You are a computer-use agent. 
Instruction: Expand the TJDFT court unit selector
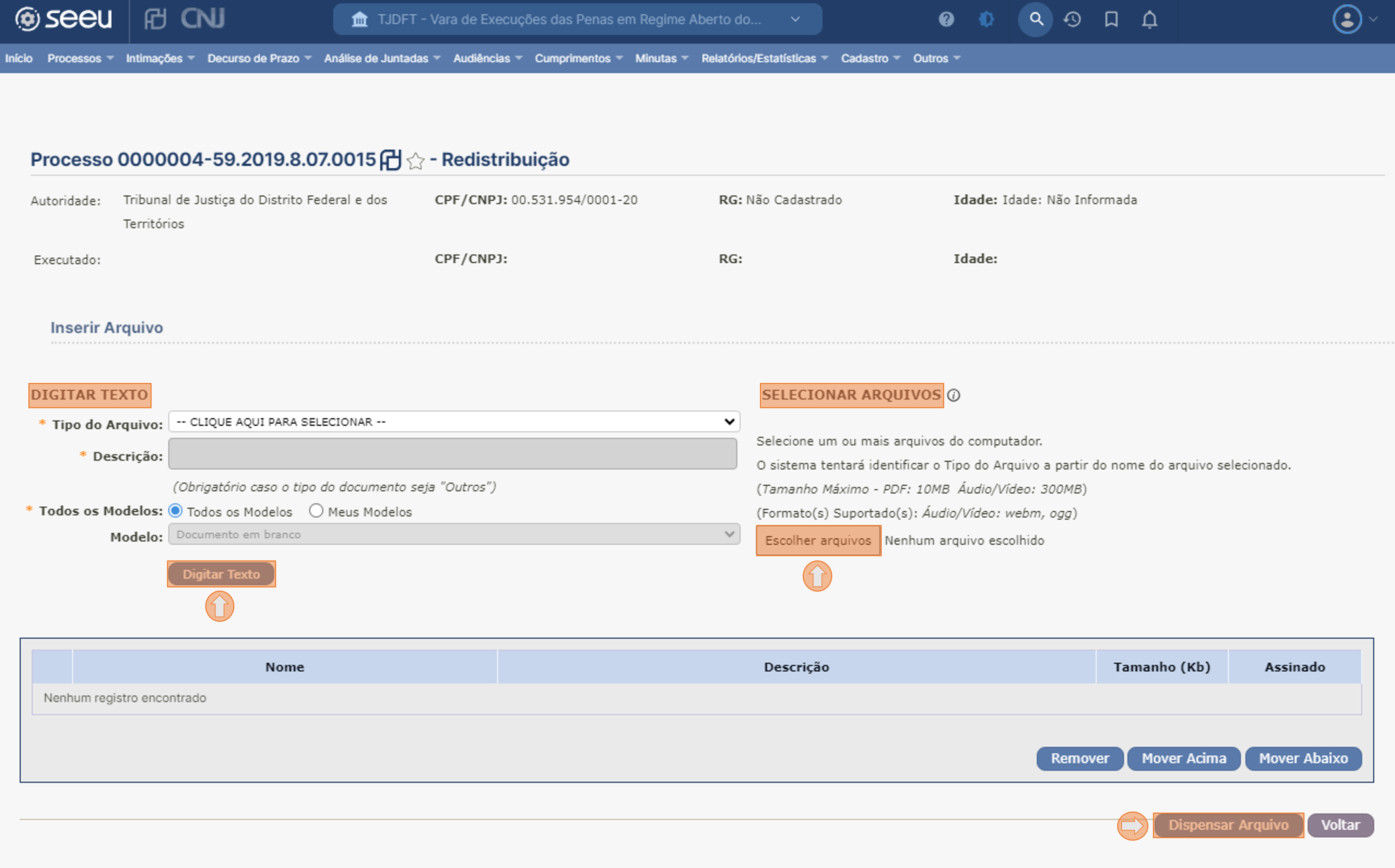click(577, 20)
